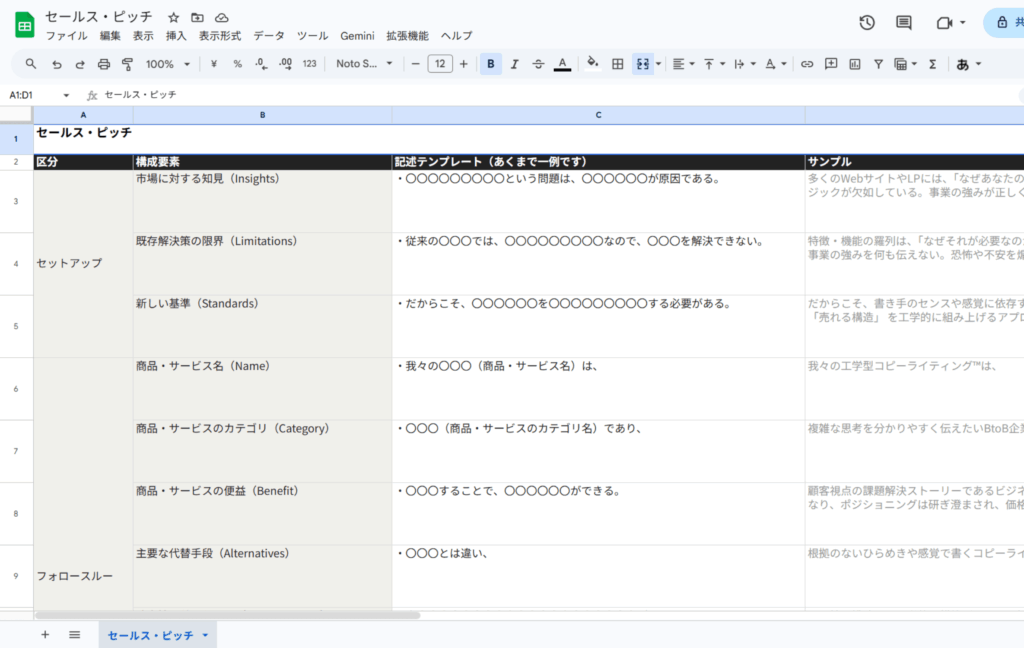Star the document セールス・ピッチ

(x=174, y=18)
